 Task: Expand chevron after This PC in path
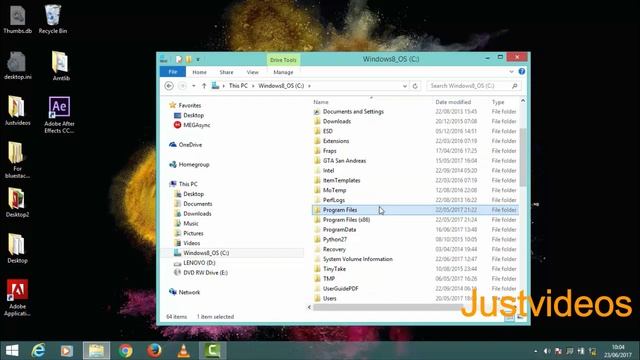click(x=253, y=86)
